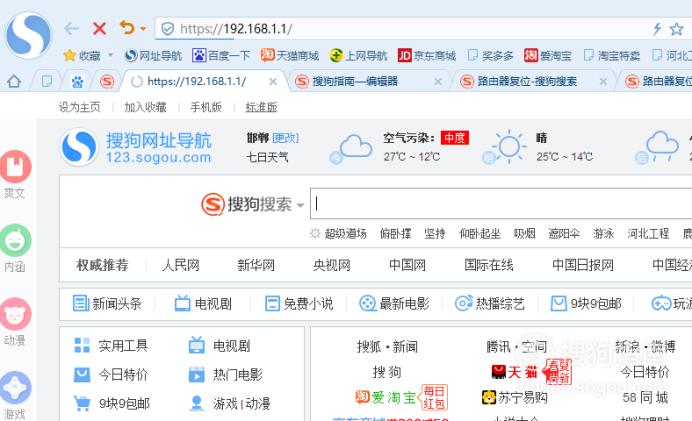Viewport: 692px width, 421px height.
Task: Click hot search term 仰卧起坐
Action: (x=480, y=234)
